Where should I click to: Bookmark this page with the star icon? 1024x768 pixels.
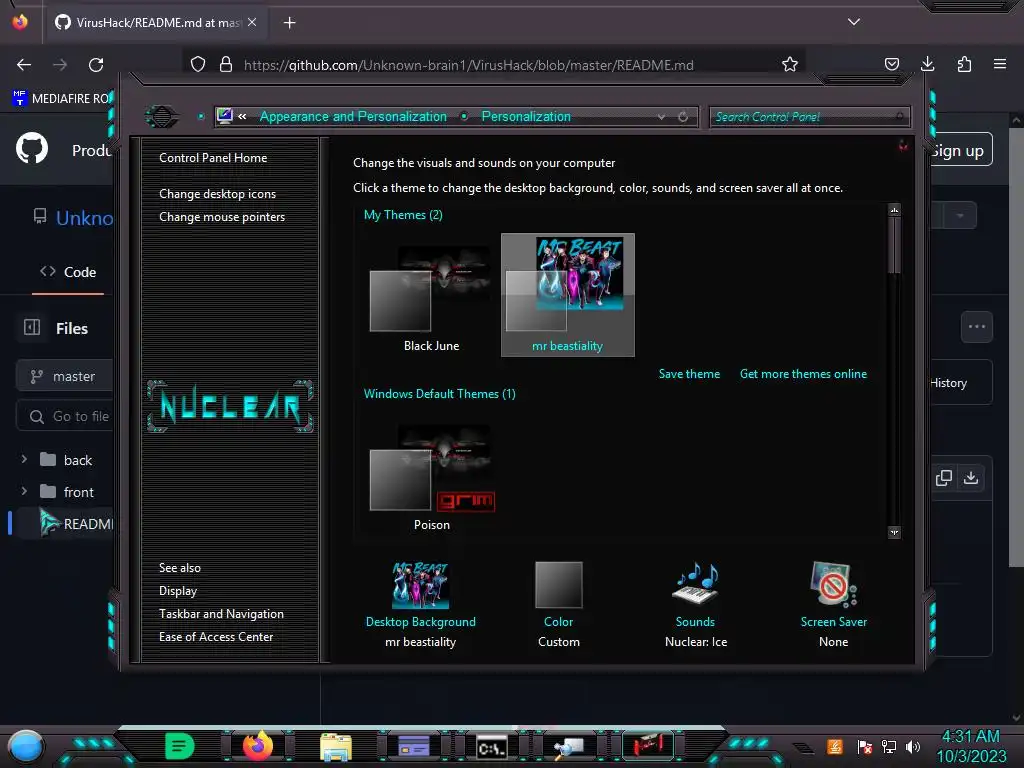point(790,64)
